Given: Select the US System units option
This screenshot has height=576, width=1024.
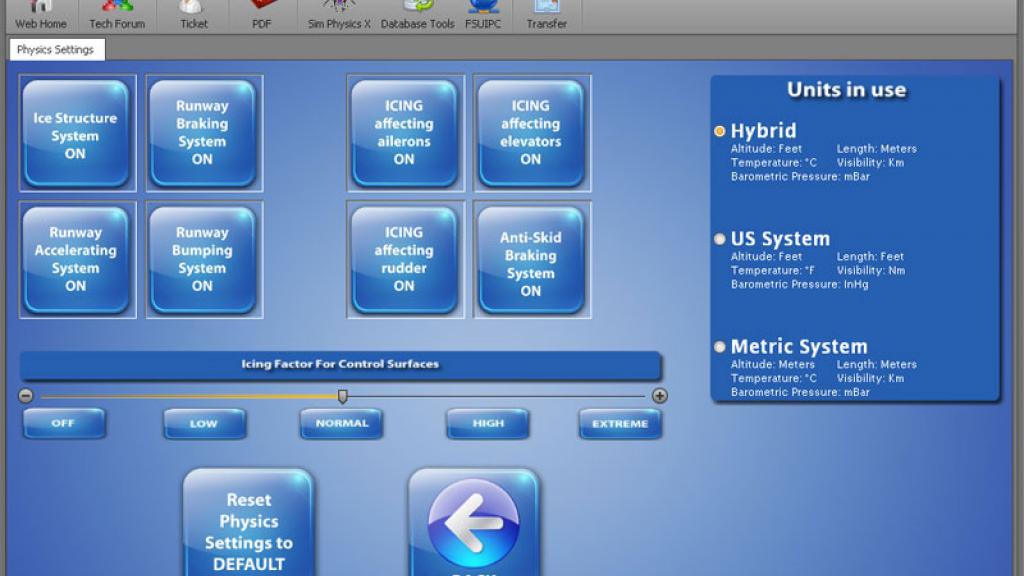Looking at the screenshot, I should [x=720, y=239].
